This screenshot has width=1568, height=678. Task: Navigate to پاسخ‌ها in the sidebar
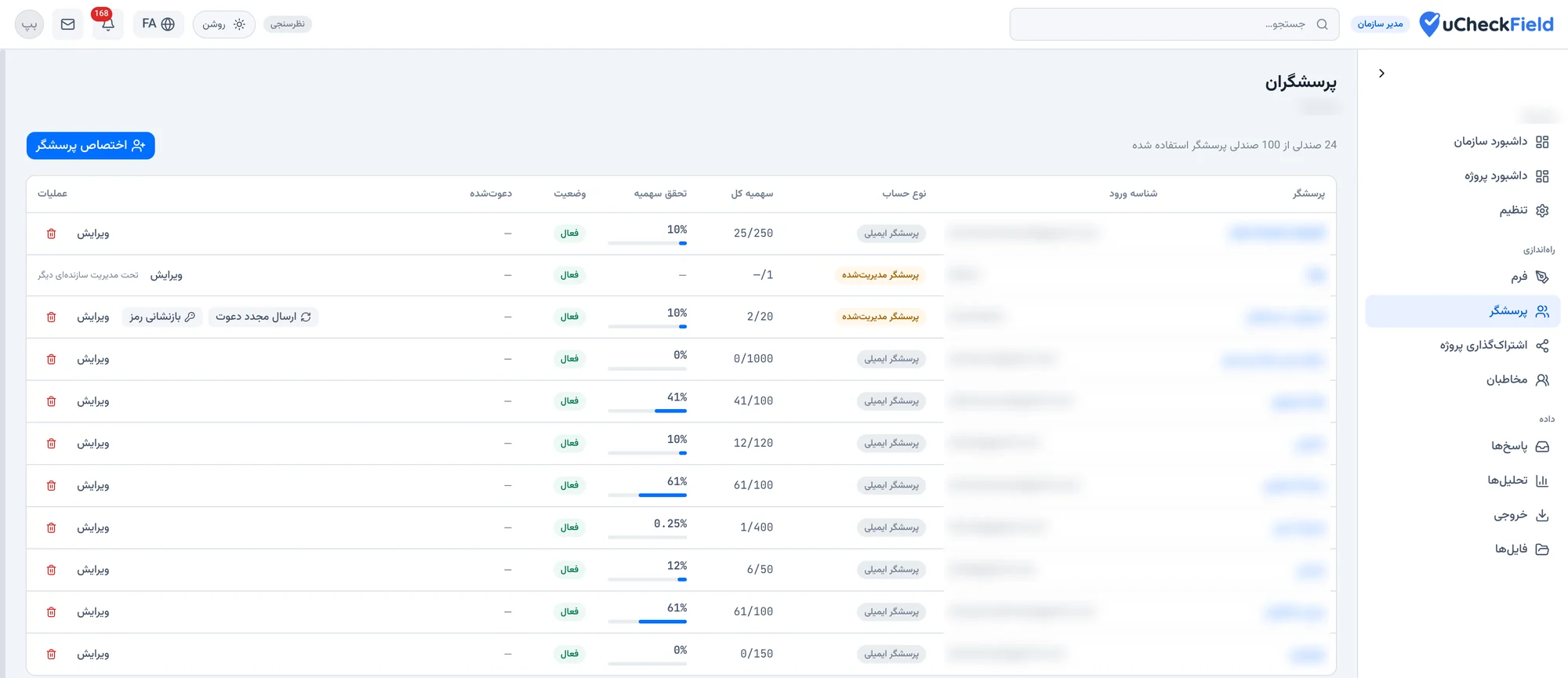1463,446
